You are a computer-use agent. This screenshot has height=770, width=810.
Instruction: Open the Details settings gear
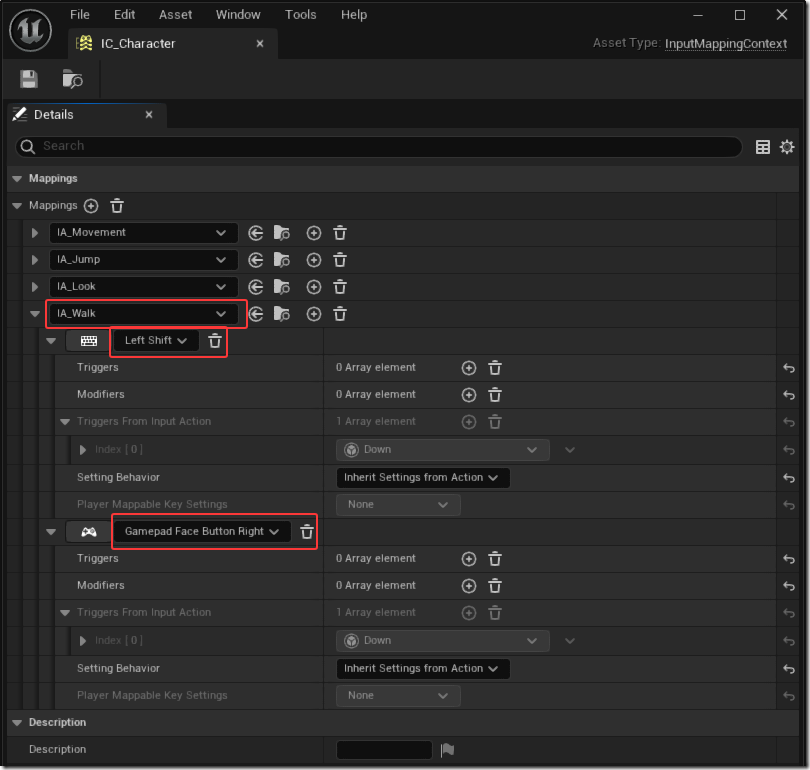(787, 147)
